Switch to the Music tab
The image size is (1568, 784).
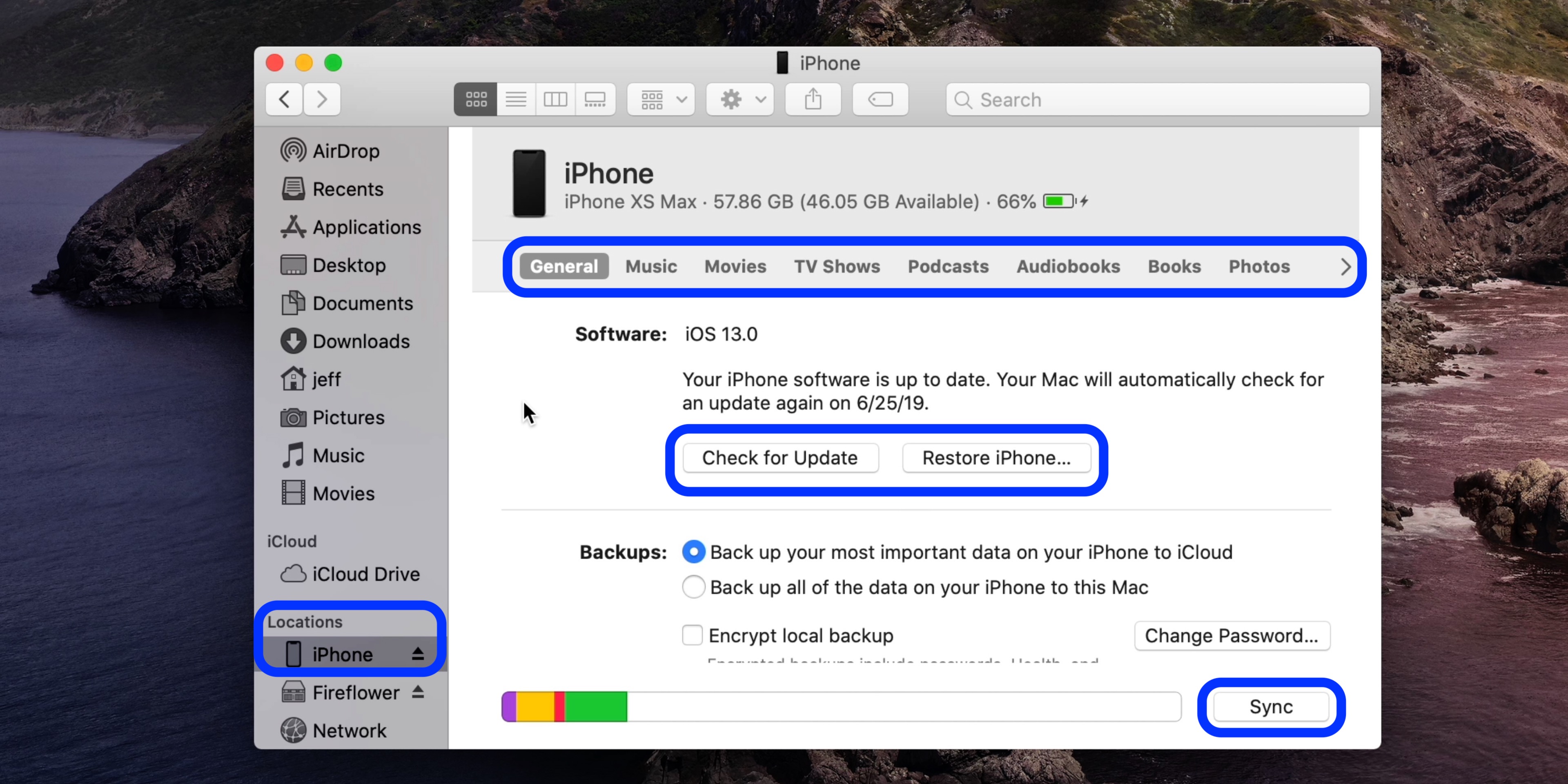[x=651, y=266]
